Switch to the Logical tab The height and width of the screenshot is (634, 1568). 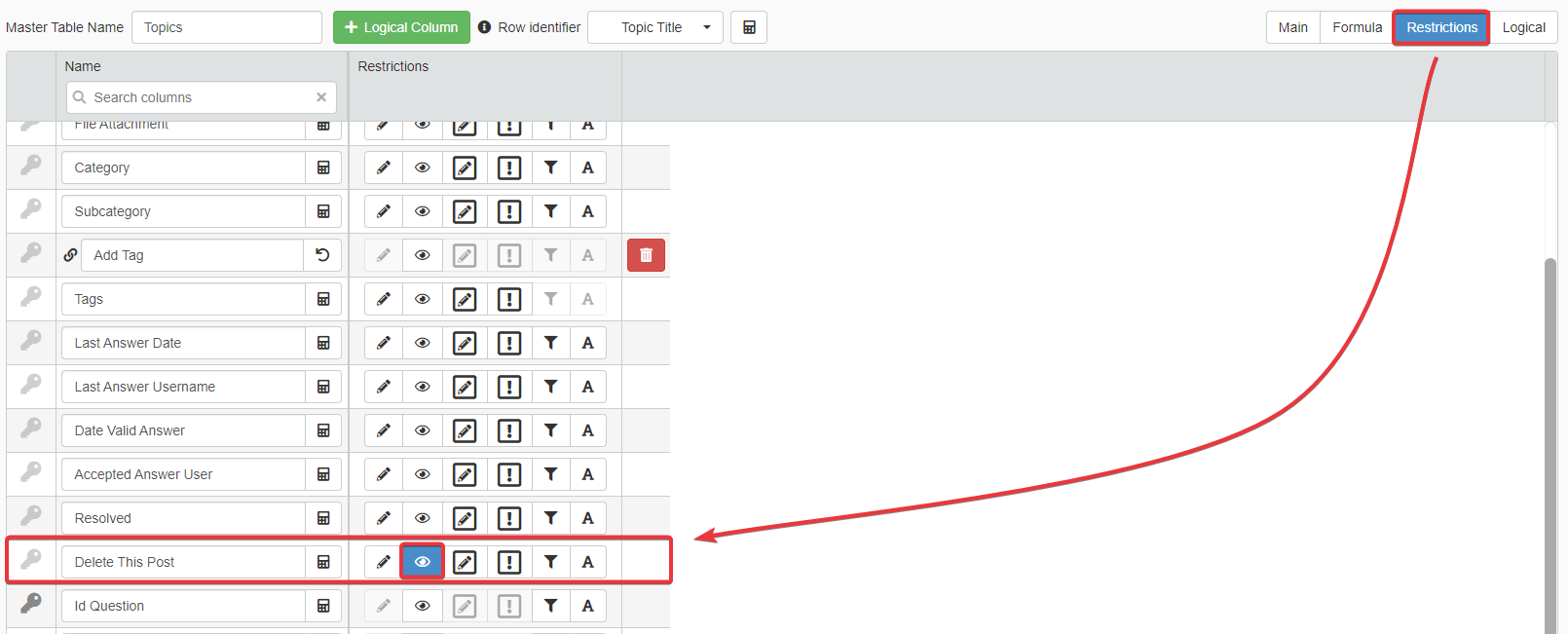1523,27
